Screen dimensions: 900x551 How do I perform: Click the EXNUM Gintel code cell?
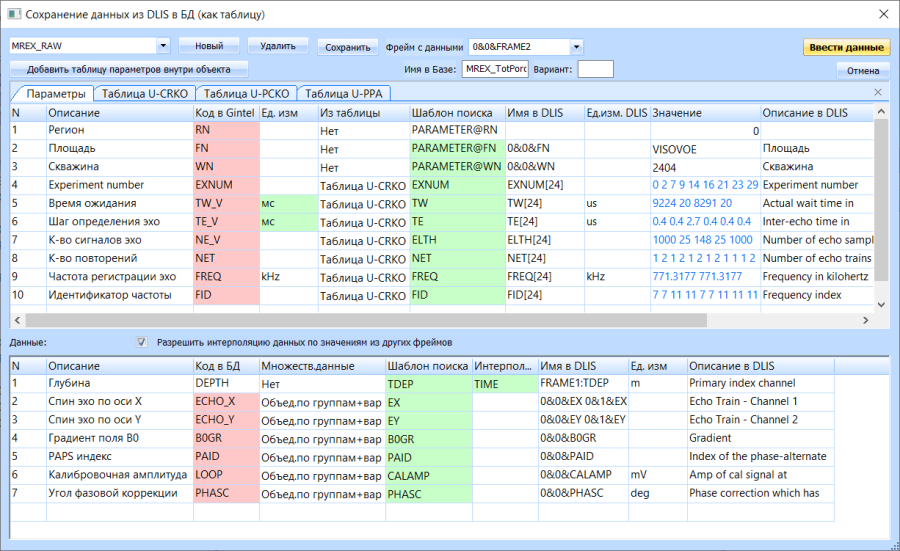pyautogui.click(x=227, y=185)
